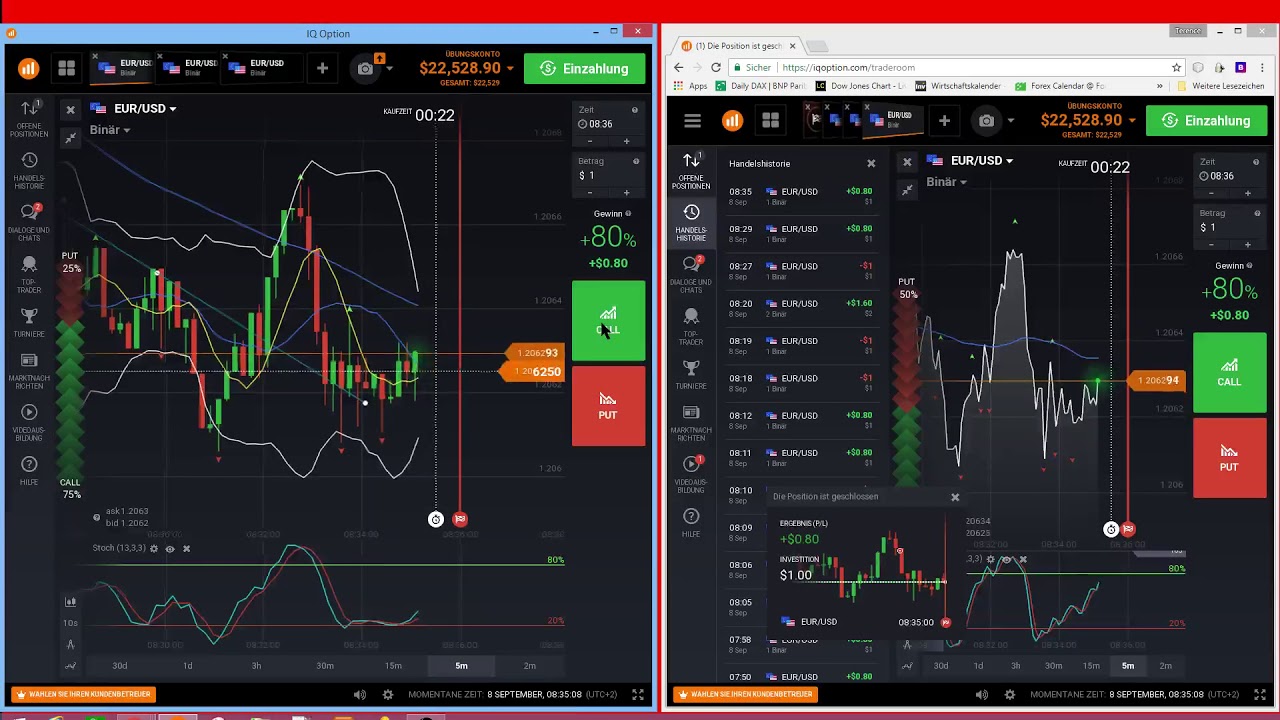Reload page in Chrome browser
Image resolution: width=1280 pixels, height=720 pixels.
716,67
